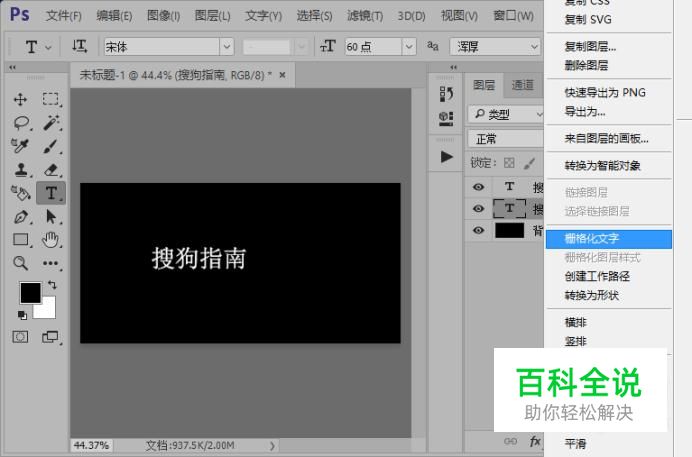The image size is (692, 457).
Task: Open the font family dropdown 宋体
Action: [x=226, y=46]
